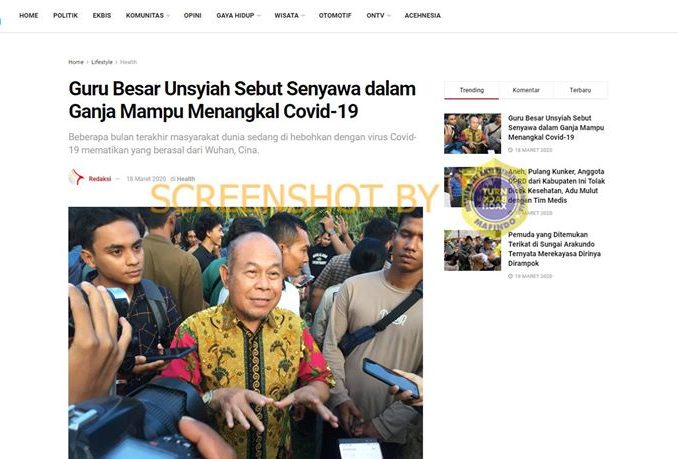Open the Health category link beside date

point(186,179)
